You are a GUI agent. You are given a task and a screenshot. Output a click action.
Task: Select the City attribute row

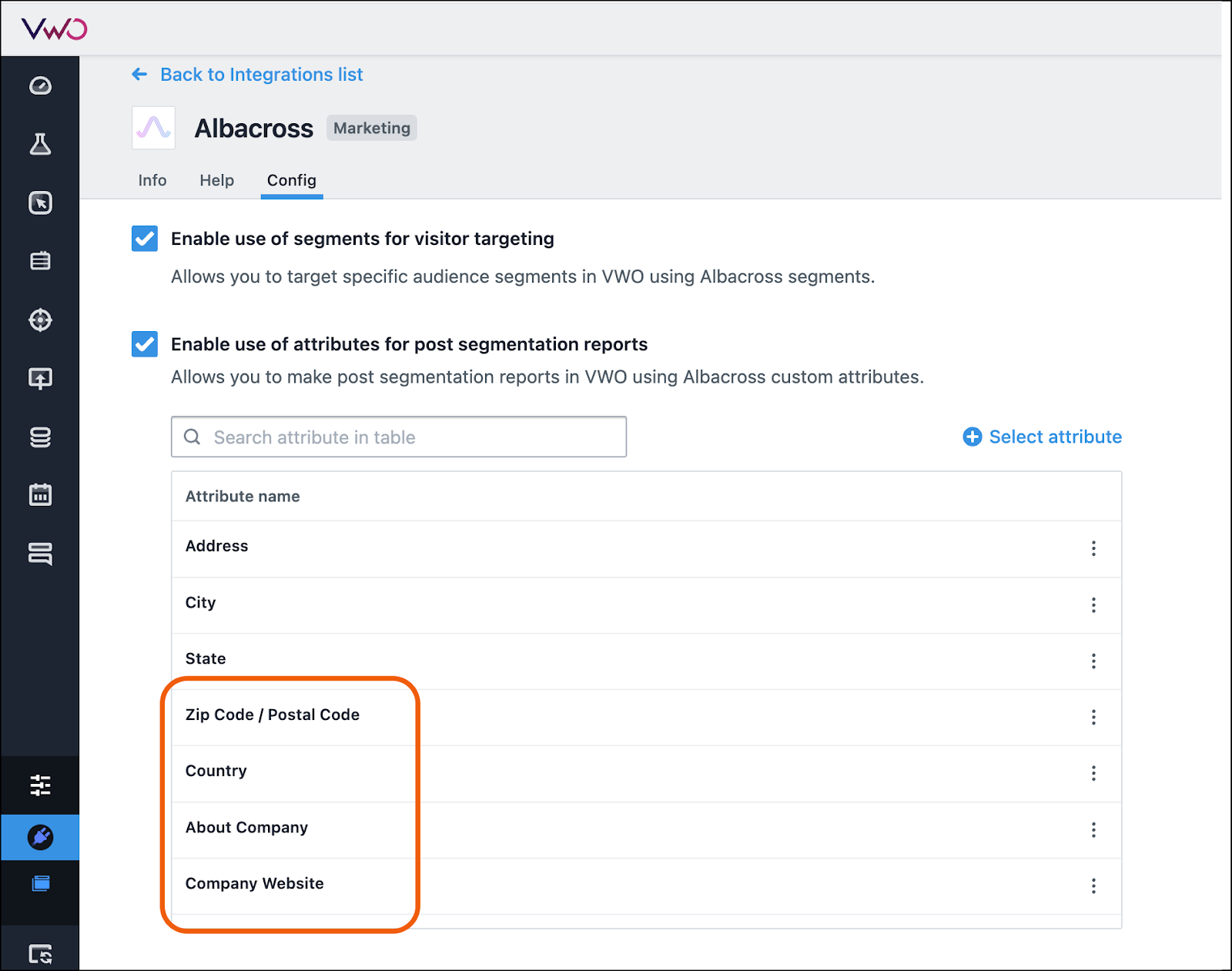pyautogui.click(x=646, y=604)
